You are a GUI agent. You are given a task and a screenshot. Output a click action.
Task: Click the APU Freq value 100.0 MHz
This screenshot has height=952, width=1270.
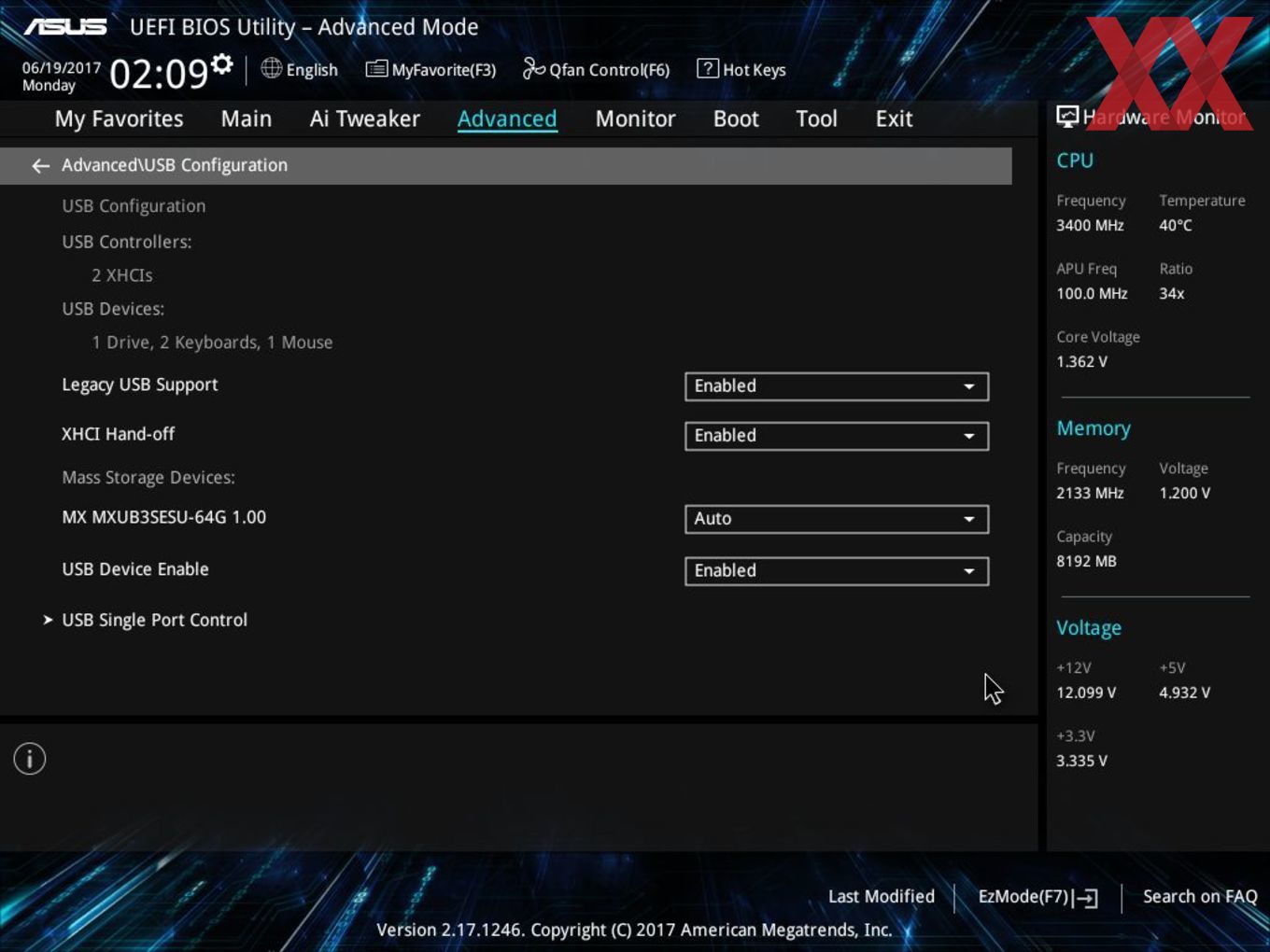tap(1092, 293)
